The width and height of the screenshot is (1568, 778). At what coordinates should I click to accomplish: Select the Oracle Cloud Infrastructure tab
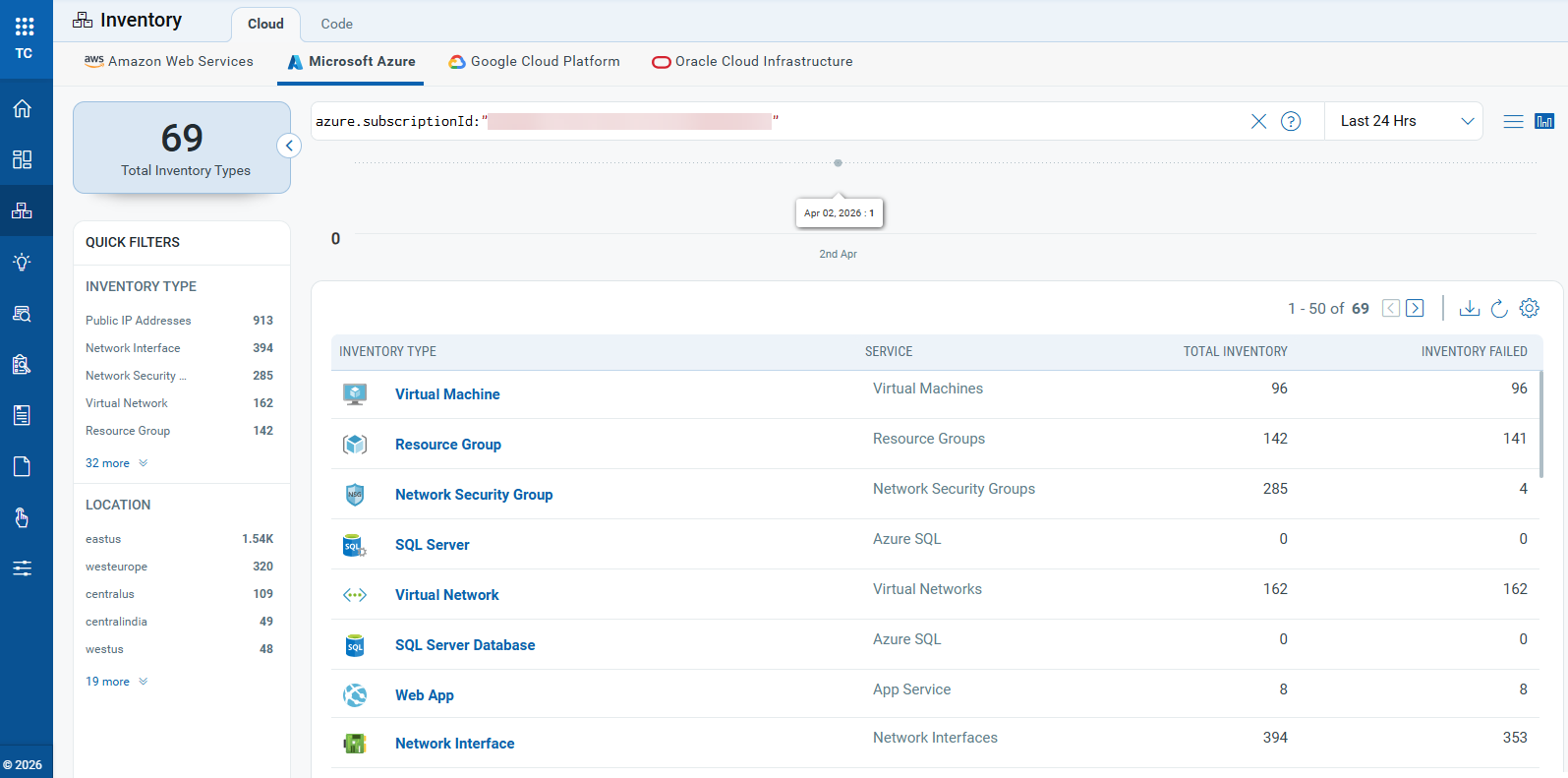coord(753,61)
